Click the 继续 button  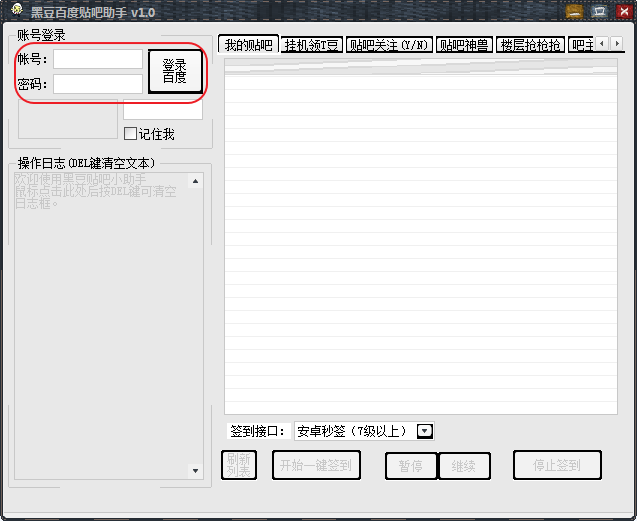[464, 466]
